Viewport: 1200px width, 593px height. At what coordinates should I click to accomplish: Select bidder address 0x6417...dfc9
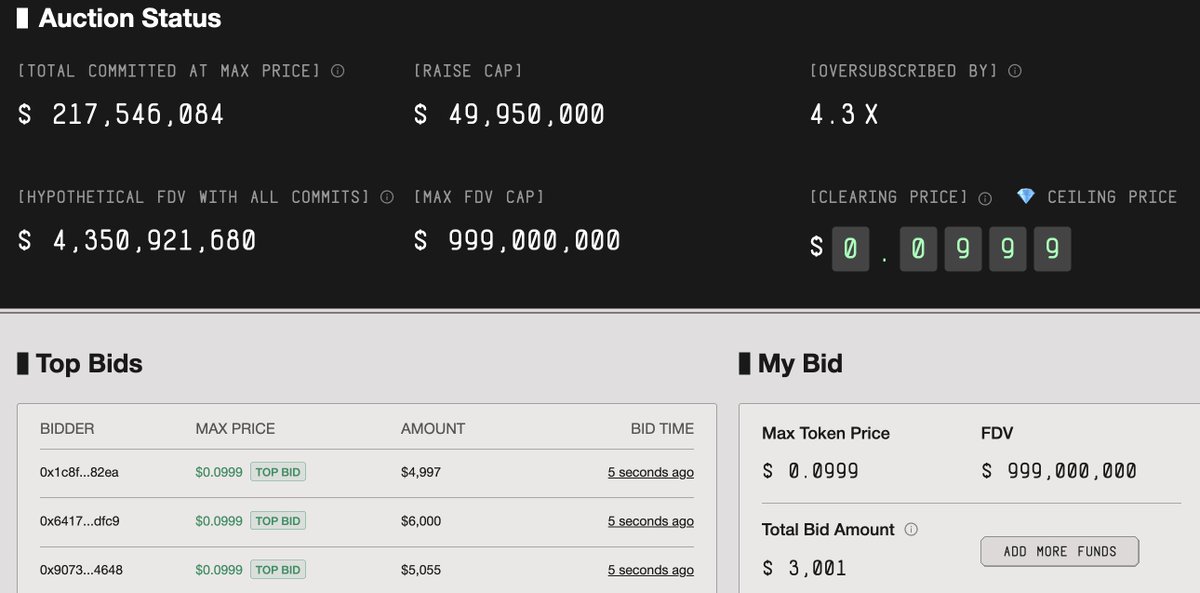click(79, 521)
